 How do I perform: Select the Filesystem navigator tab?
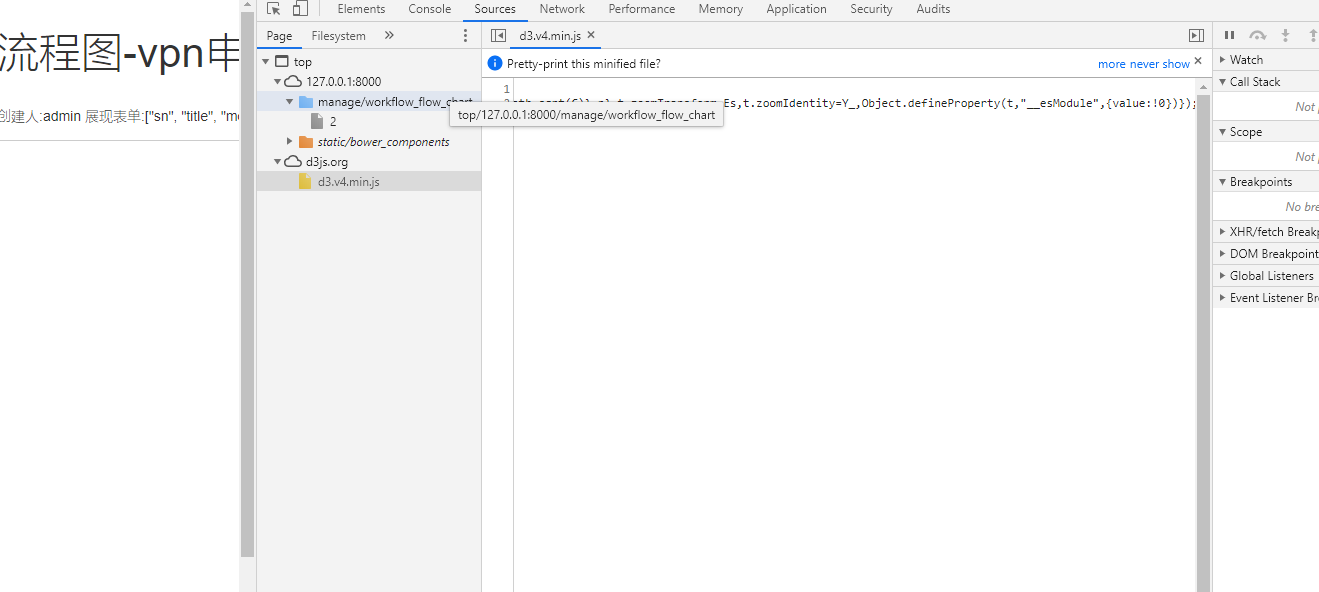click(338, 36)
